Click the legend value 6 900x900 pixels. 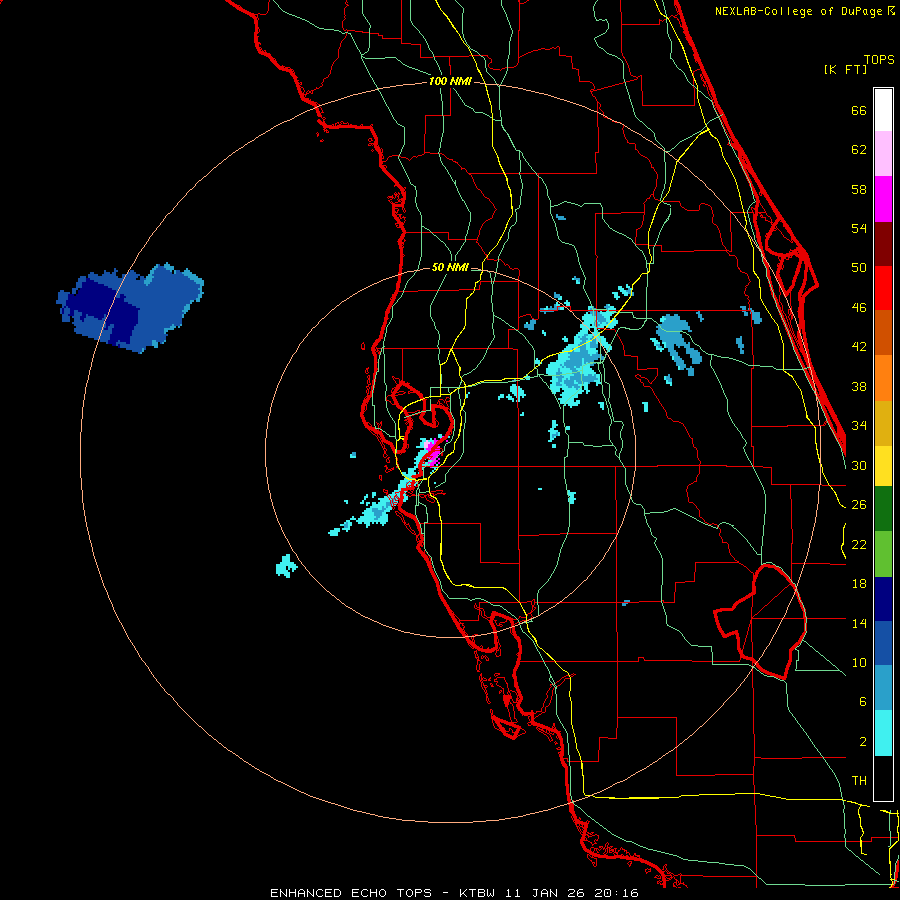[862, 702]
